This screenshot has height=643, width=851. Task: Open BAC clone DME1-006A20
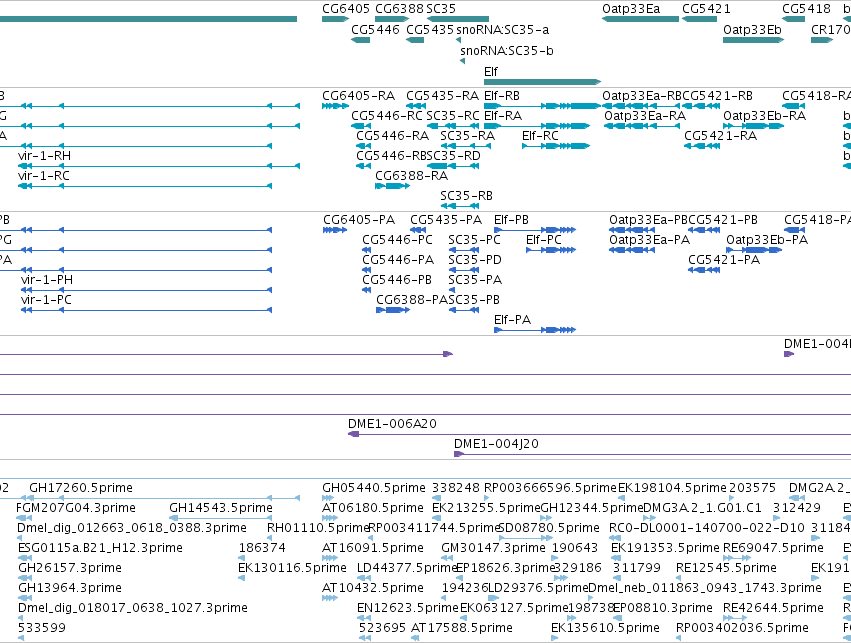392,424
